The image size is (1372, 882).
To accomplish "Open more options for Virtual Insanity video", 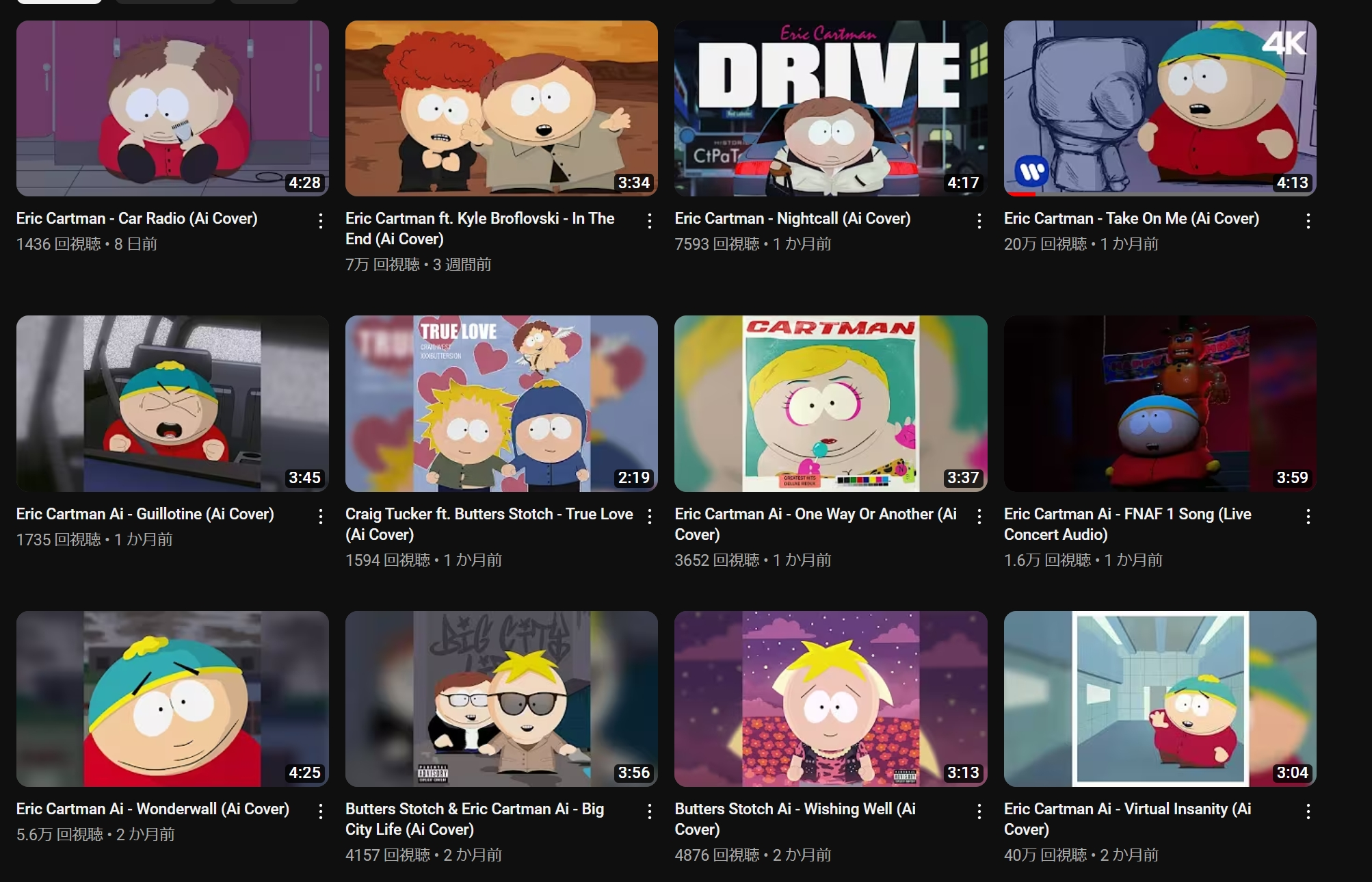I will 1308,811.
